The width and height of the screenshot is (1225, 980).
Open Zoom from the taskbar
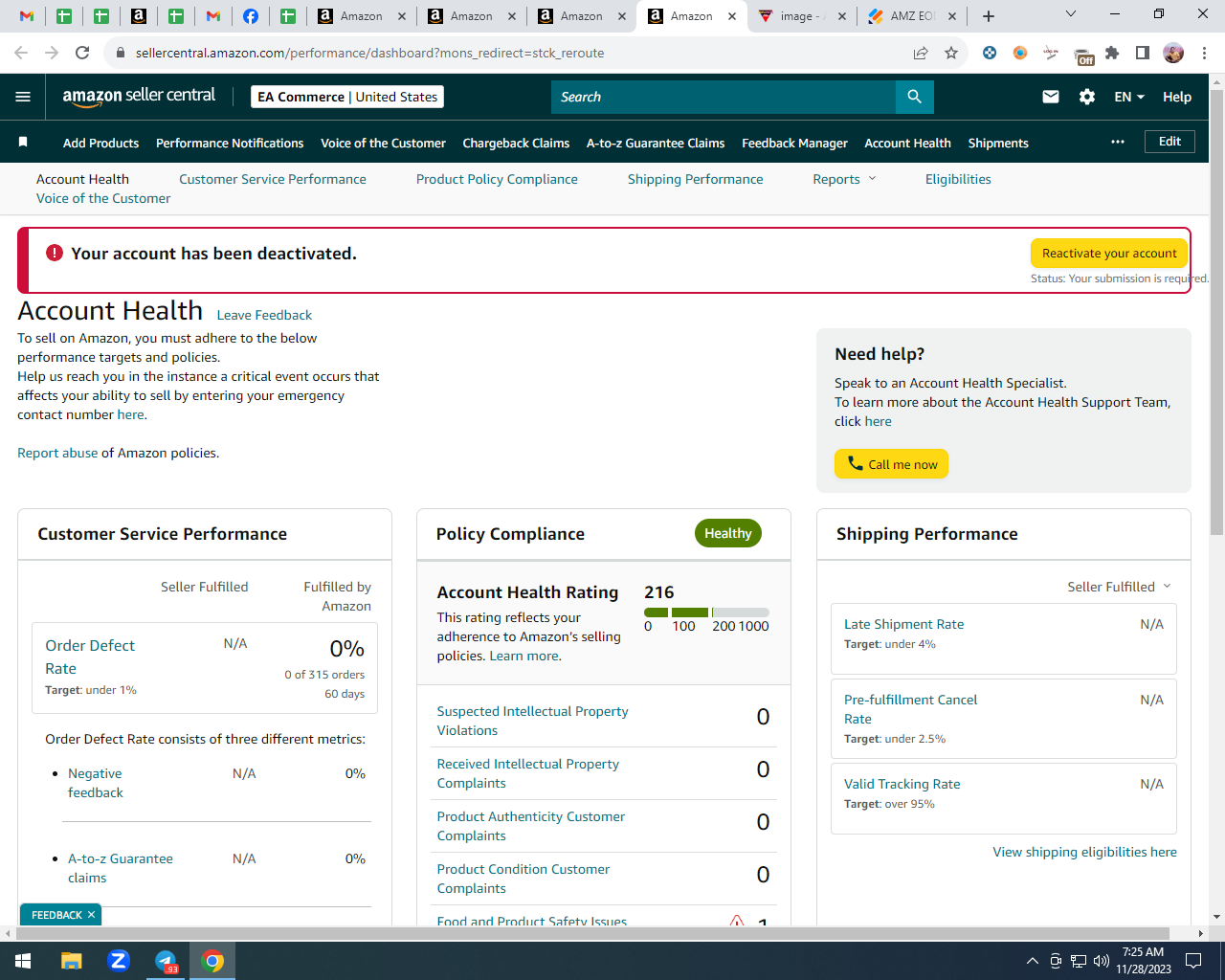pyautogui.click(x=119, y=960)
